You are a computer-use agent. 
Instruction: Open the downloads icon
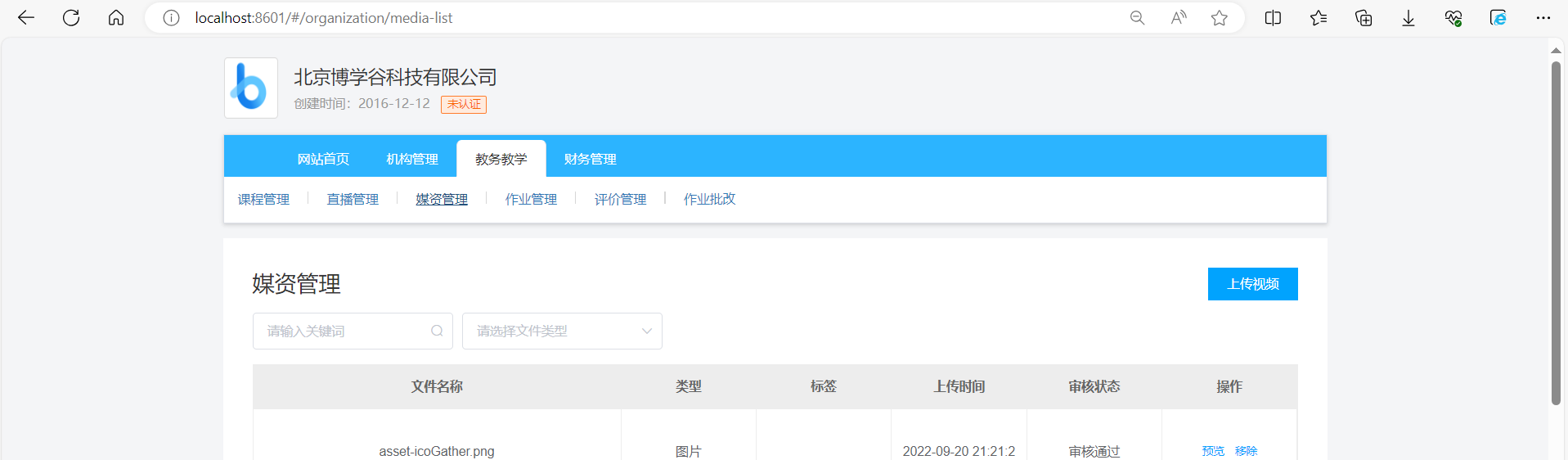1409,18
